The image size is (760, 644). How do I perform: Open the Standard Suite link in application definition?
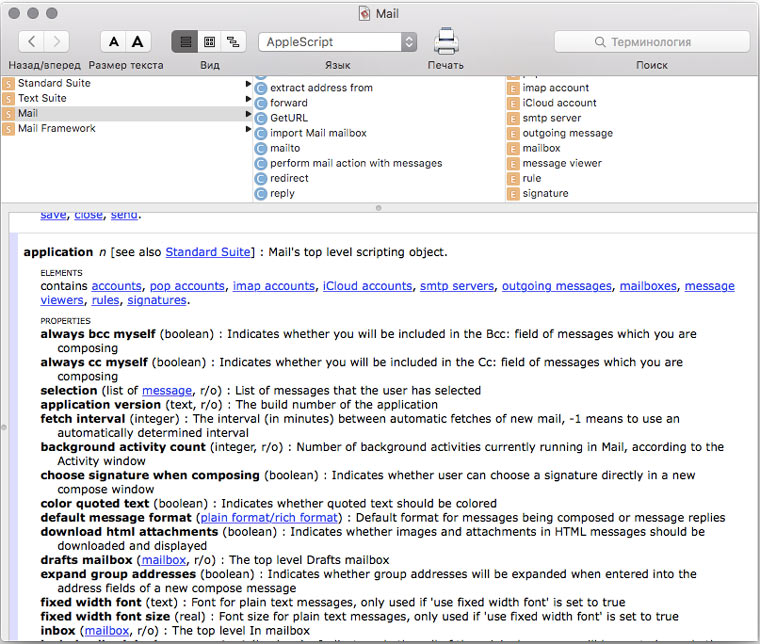tap(208, 252)
